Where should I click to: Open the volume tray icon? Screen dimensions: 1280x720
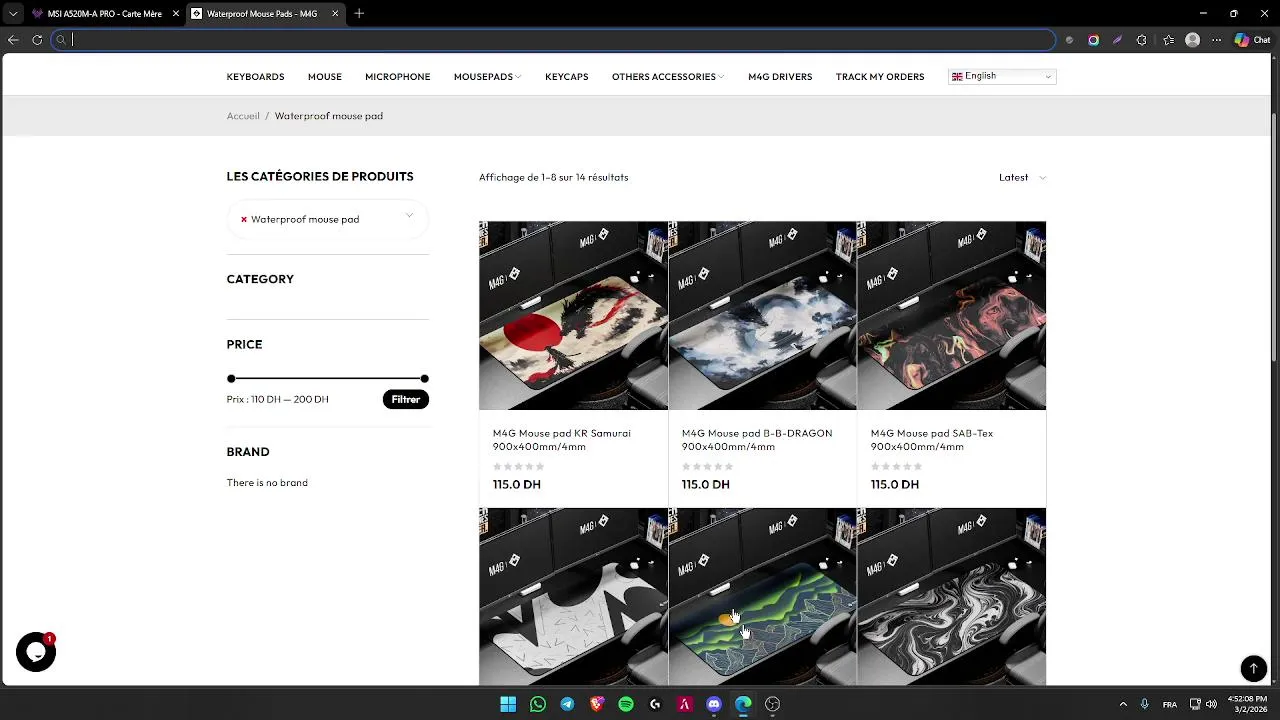(x=1212, y=704)
